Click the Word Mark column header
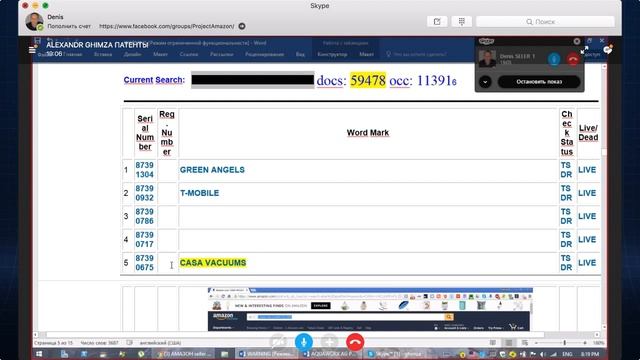Image resolution: width=640 pixels, height=360 pixels. (368, 133)
